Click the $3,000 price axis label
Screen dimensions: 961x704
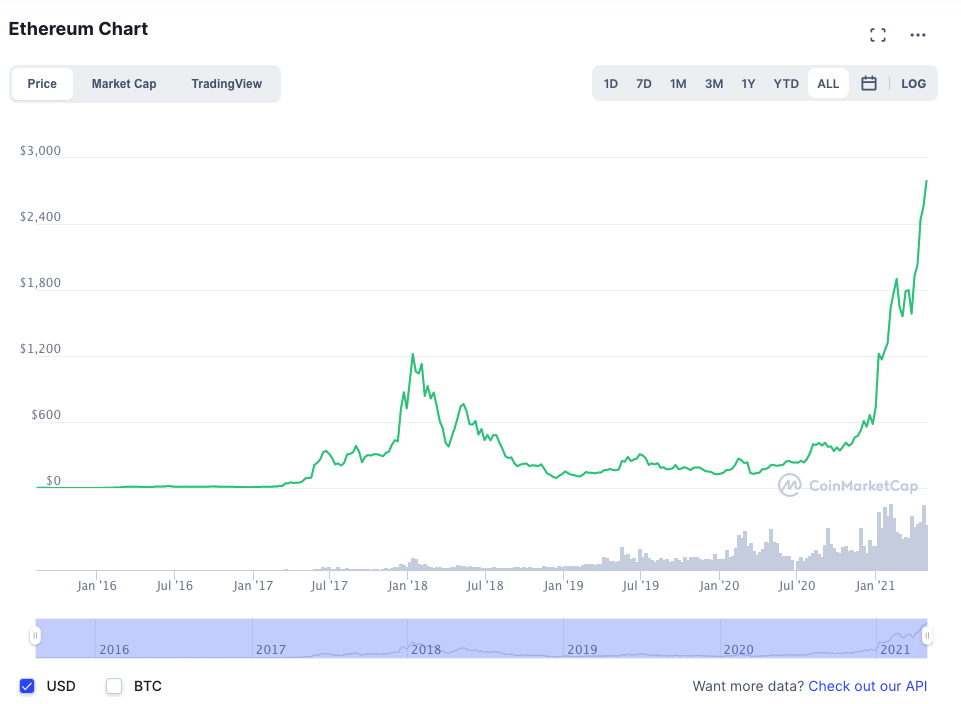pos(40,151)
